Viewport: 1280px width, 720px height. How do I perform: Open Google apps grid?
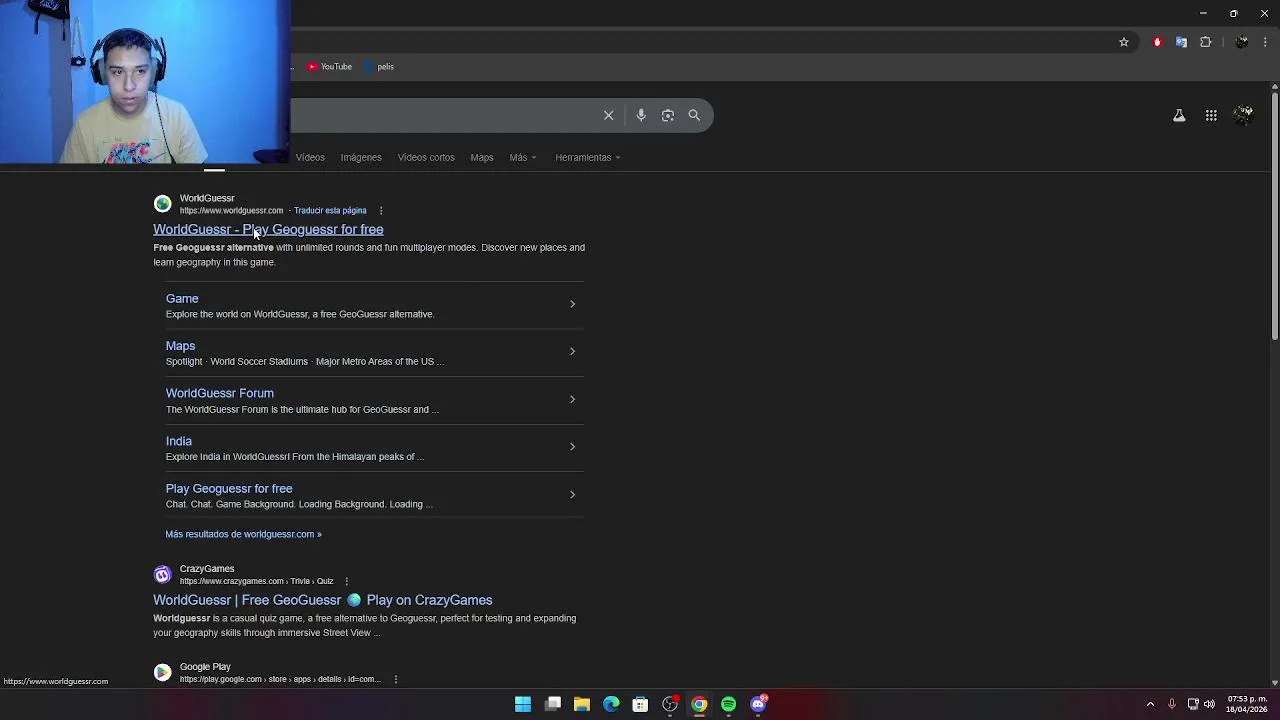click(1211, 116)
